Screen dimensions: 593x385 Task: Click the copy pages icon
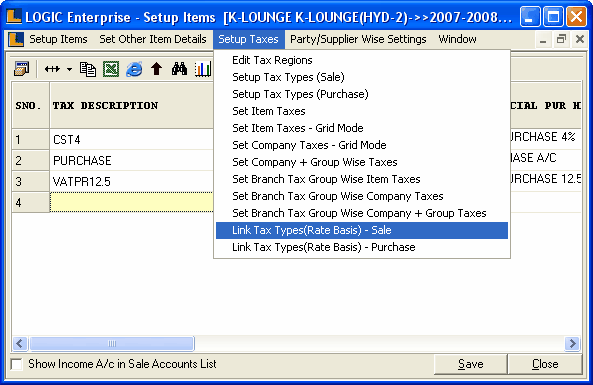click(88, 69)
